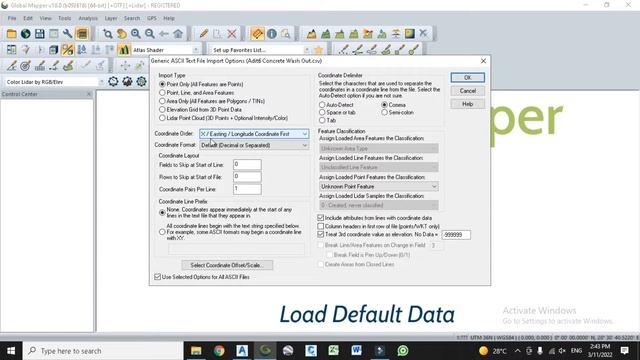The width and height of the screenshot is (640, 360).
Task: Click the red X delete icon
Action: (x=232, y=34)
